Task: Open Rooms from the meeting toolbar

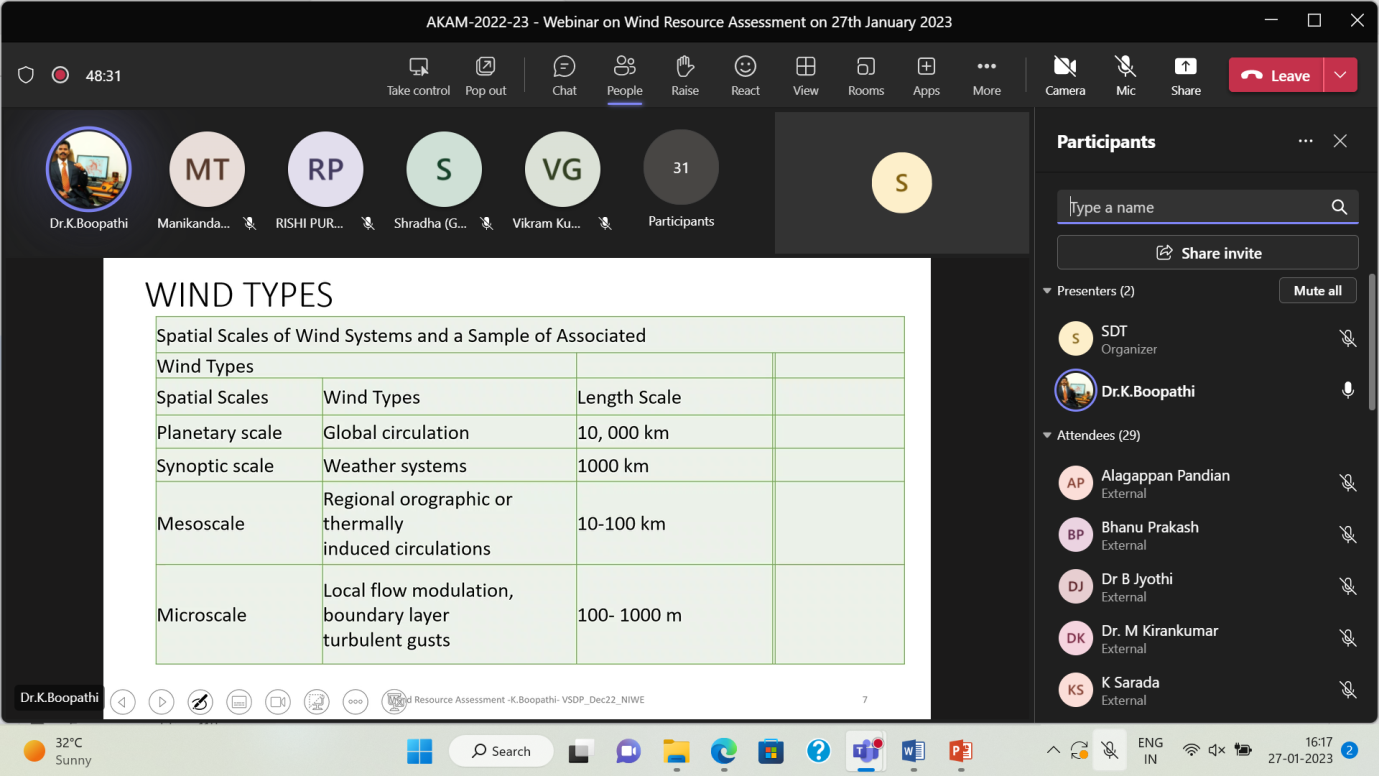Action: pyautogui.click(x=865, y=75)
